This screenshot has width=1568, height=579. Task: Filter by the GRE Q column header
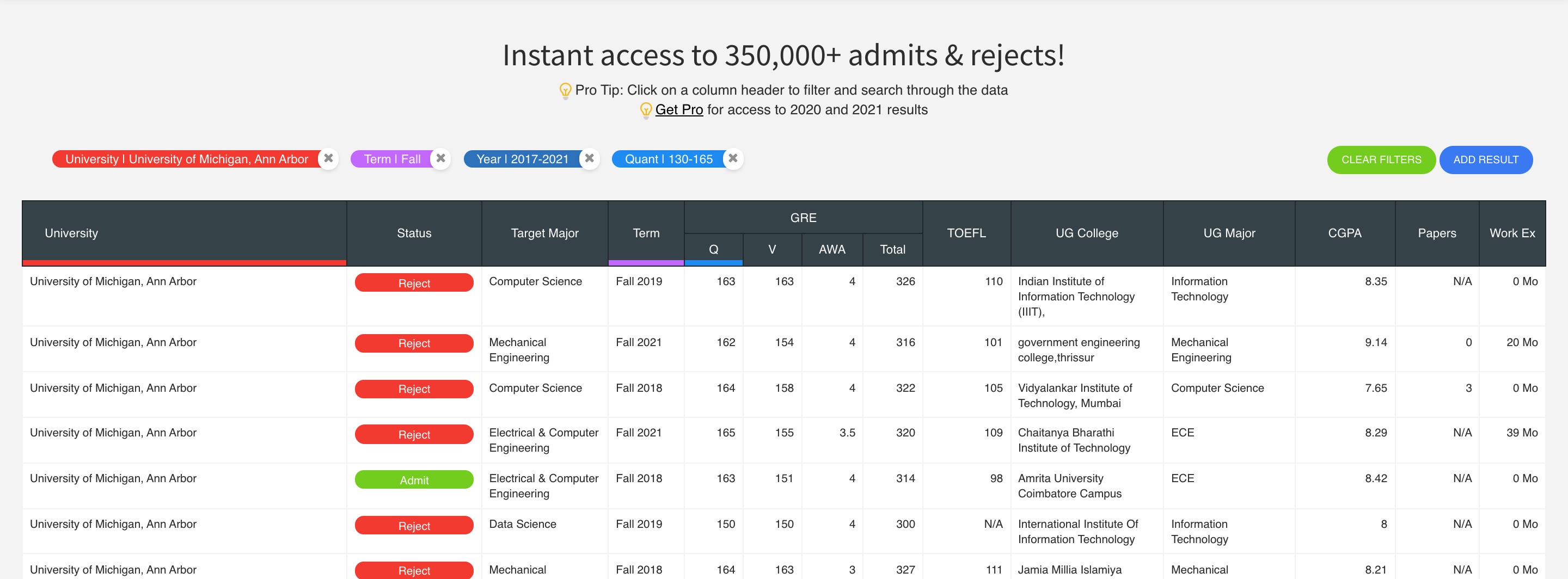(713, 249)
